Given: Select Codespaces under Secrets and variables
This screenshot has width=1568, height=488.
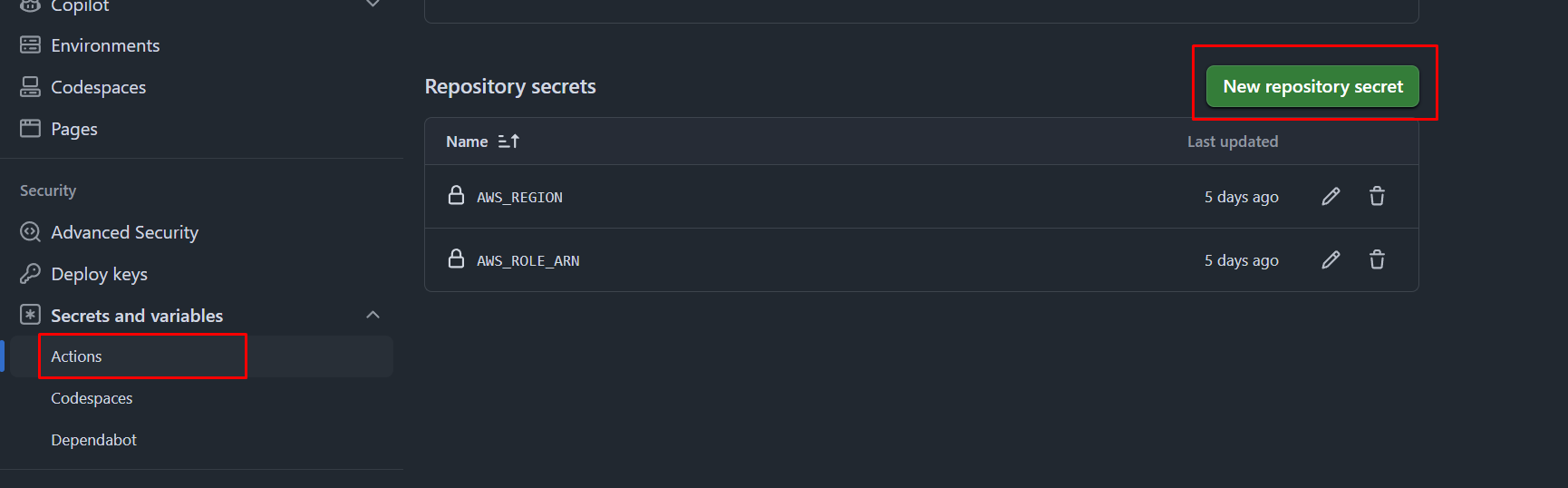Looking at the screenshot, I should click(92, 398).
